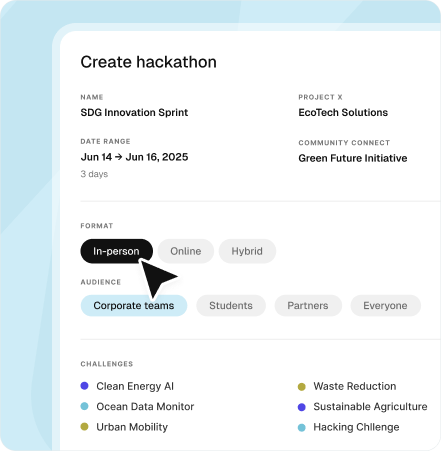This screenshot has height=451, width=441.
Task: Click the EcoTech Solutions project value
Action: (343, 113)
